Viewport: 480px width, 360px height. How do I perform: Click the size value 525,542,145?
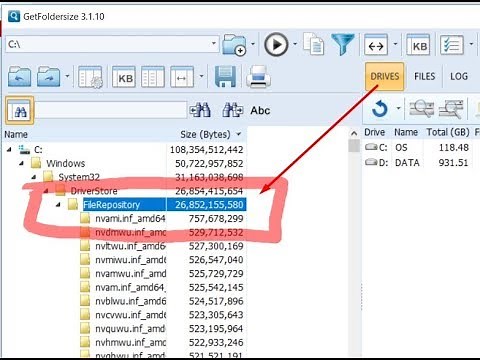(x=216, y=287)
